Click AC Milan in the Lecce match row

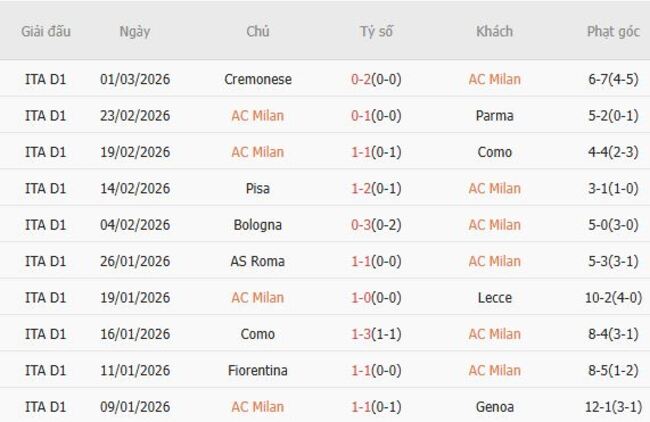pos(258,297)
